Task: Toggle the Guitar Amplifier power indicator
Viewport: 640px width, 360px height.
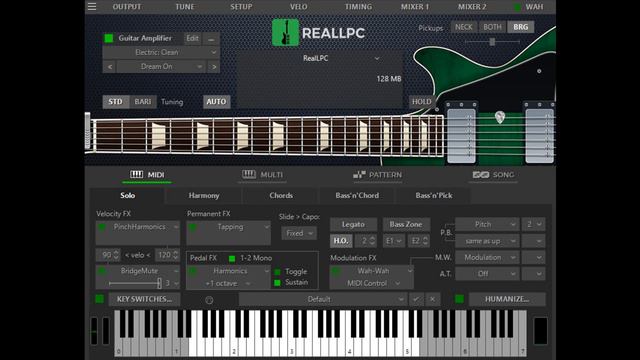Action: [x=109, y=38]
